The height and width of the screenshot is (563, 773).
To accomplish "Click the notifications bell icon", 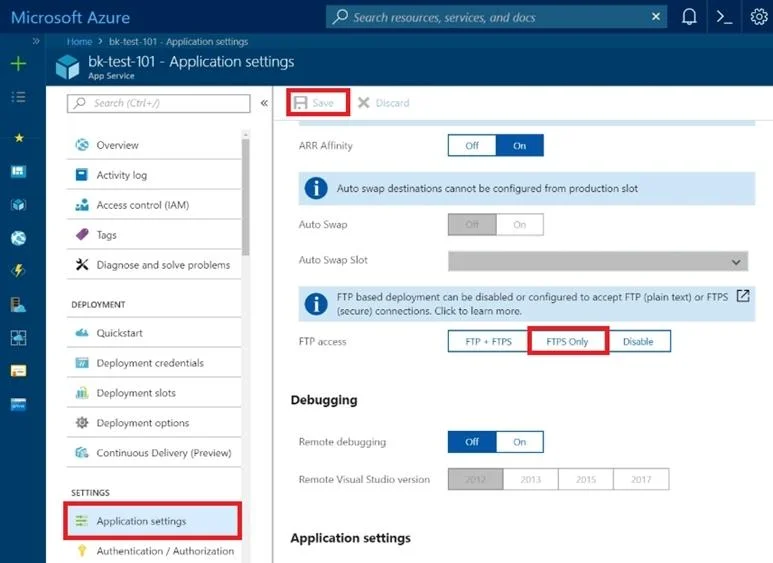I will click(x=689, y=17).
